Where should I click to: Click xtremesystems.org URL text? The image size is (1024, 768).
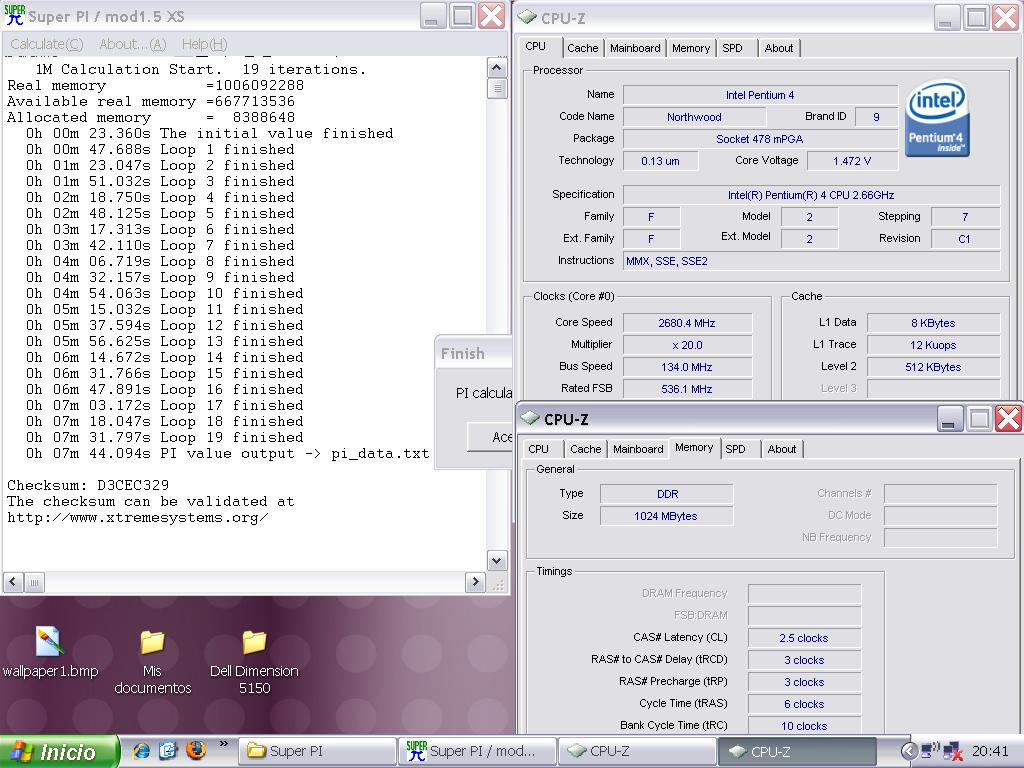(138, 518)
